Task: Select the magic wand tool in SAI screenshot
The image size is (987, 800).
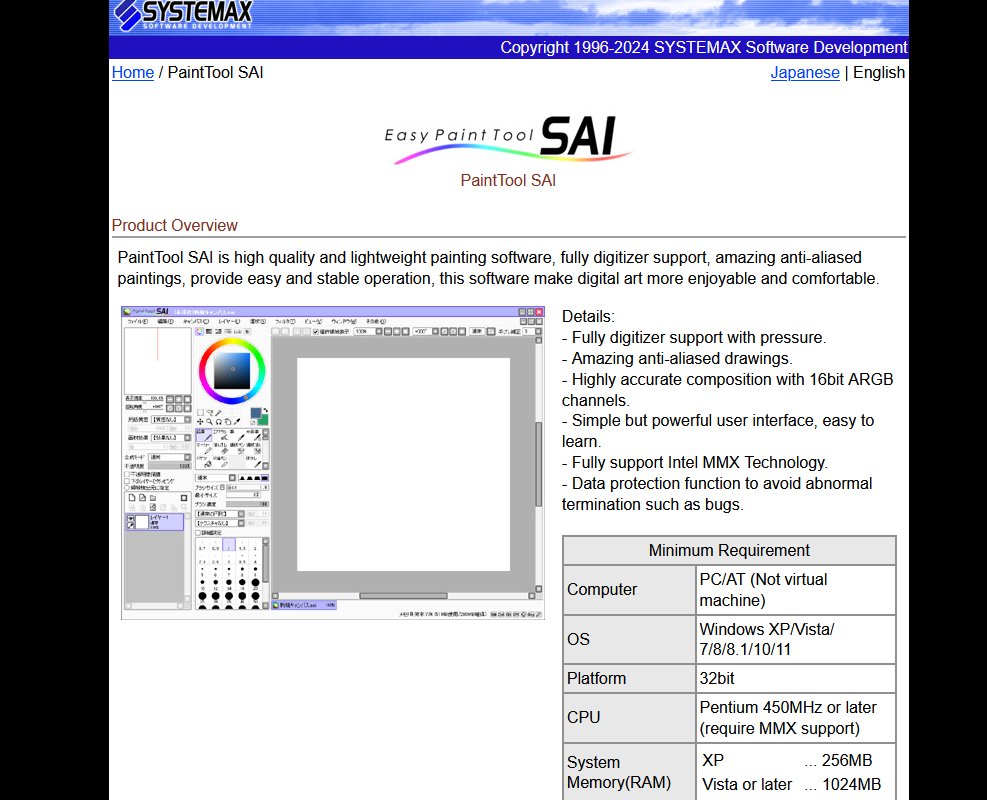Action: pyautogui.click(x=218, y=412)
